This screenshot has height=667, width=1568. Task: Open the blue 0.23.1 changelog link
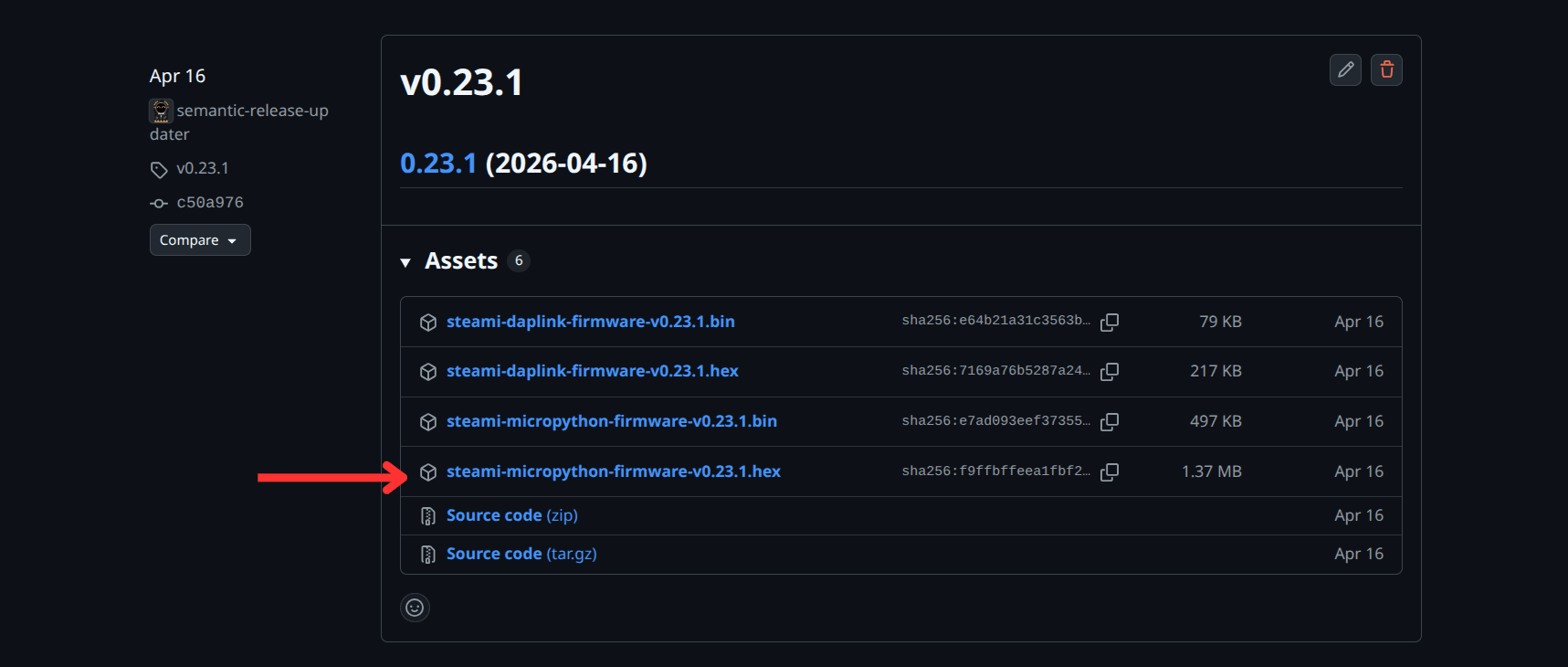(x=438, y=163)
